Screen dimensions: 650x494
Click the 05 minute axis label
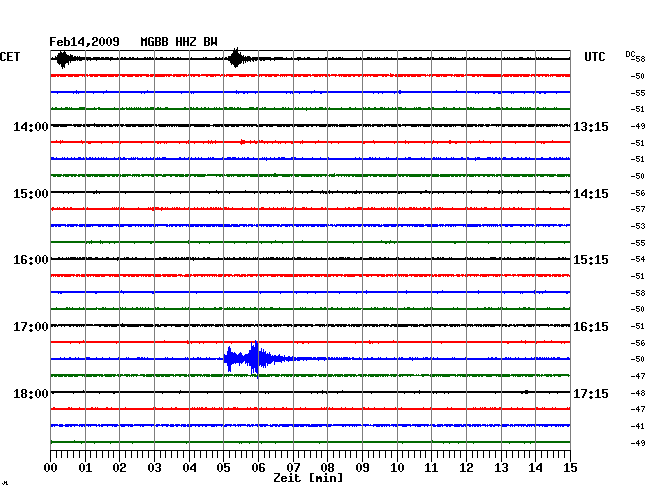[223, 467]
